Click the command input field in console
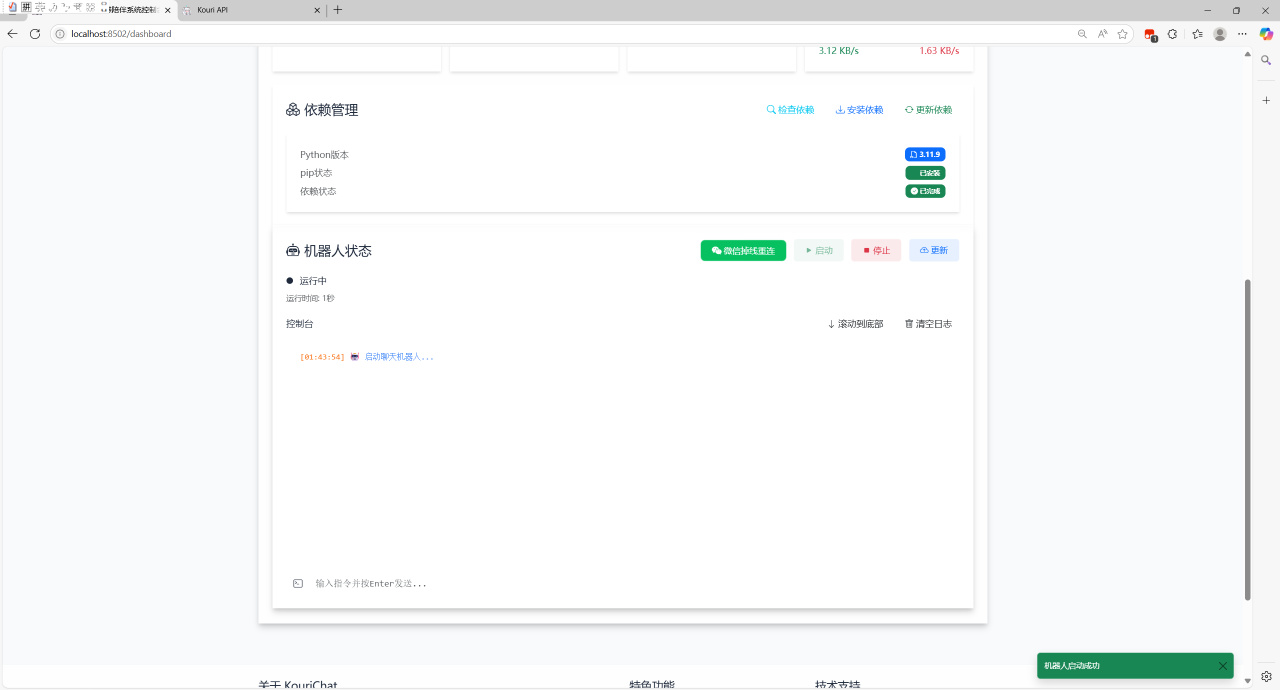The image size is (1280, 690). pyautogui.click(x=630, y=583)
